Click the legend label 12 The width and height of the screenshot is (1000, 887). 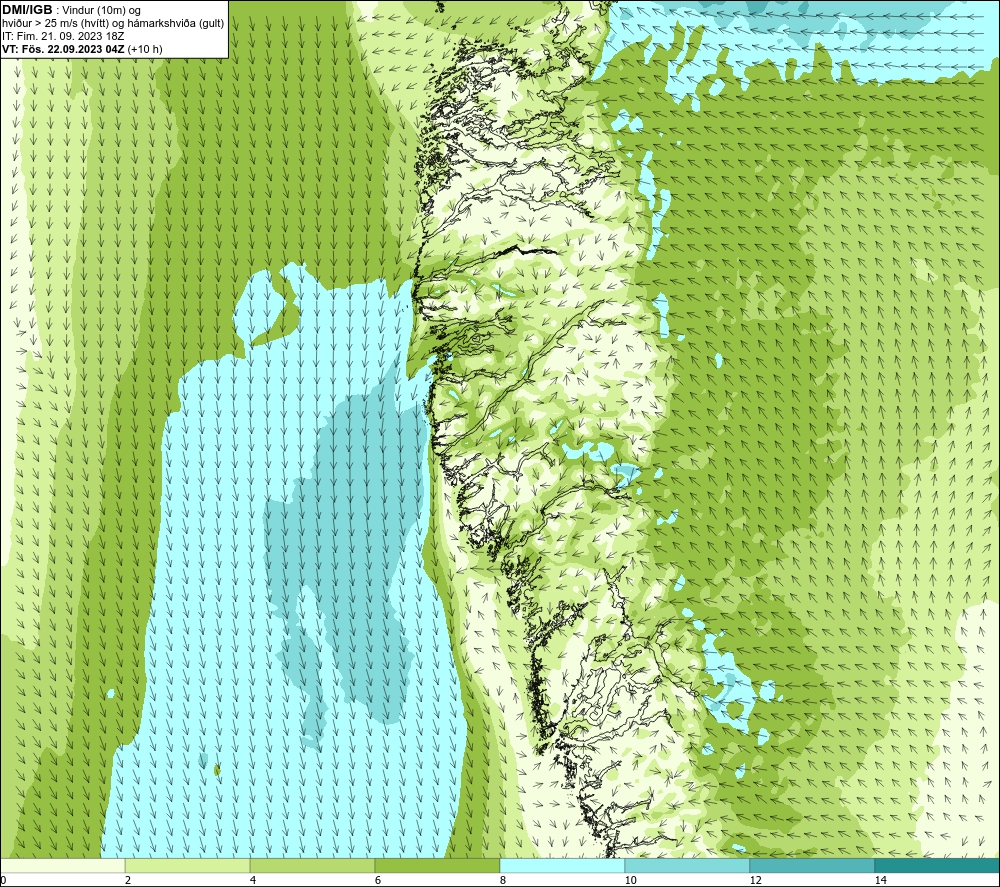(x=755, y=881)
